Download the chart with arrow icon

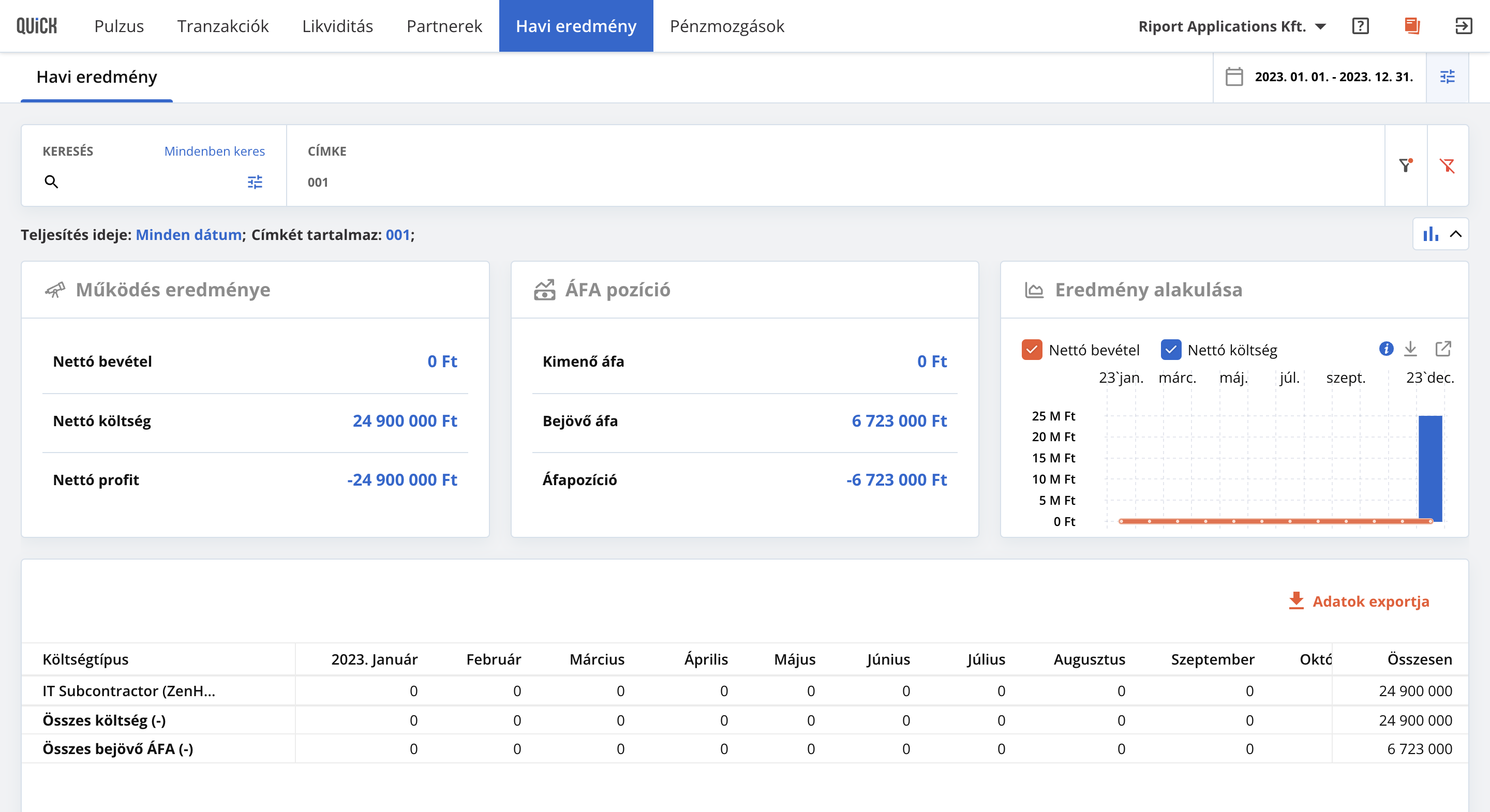[x=1411, y=349]
